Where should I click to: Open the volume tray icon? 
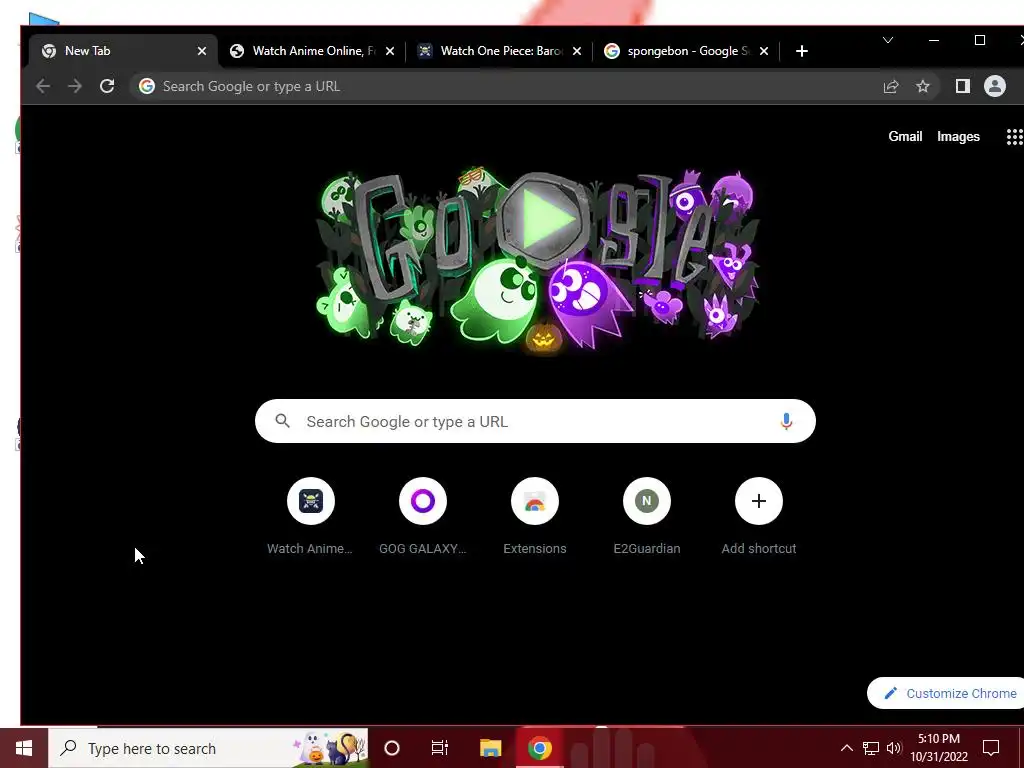894,748
